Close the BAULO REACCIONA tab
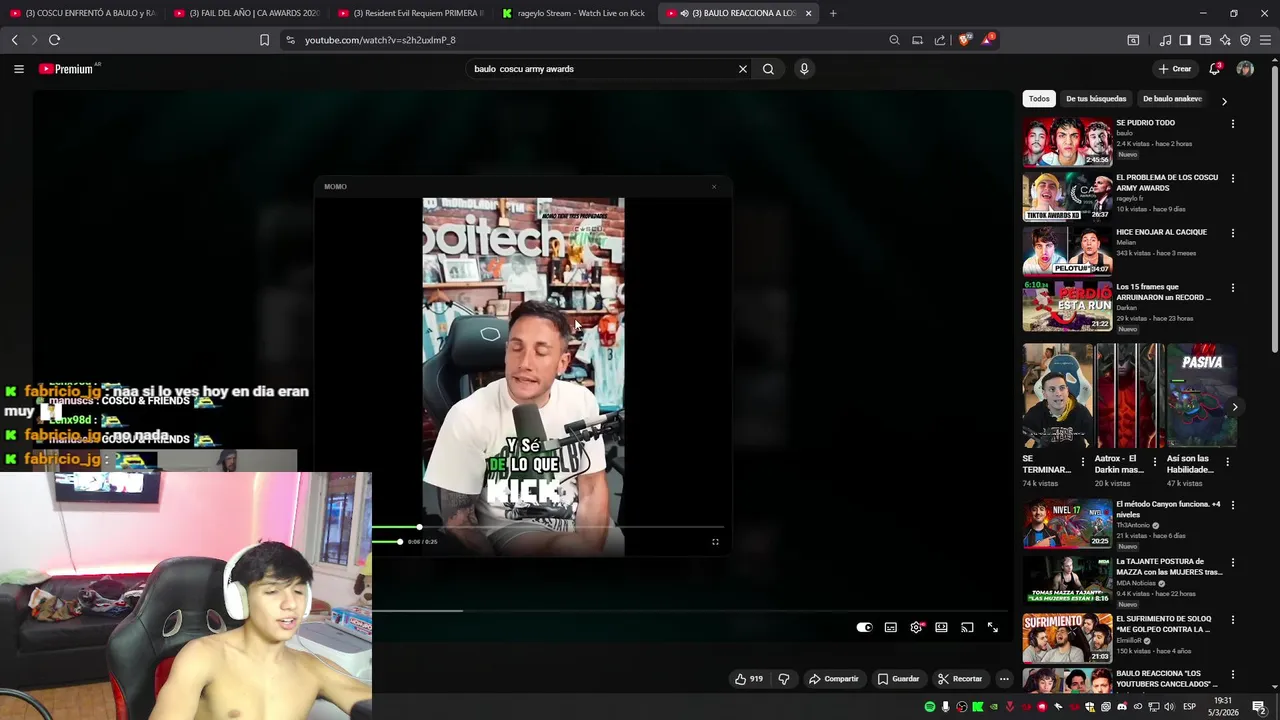This screenshot has height=720, width=1280. pos(808,13)
